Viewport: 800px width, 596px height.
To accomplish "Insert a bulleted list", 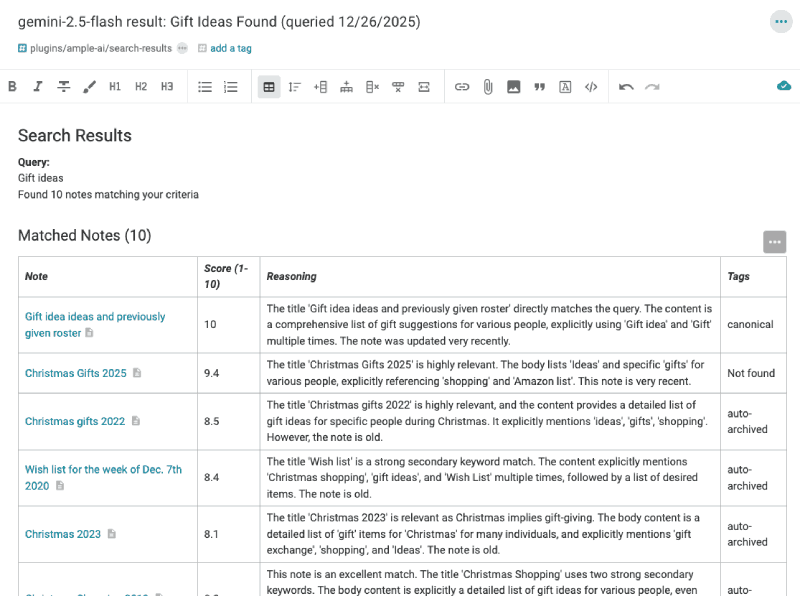I will [x=205, y=87].
